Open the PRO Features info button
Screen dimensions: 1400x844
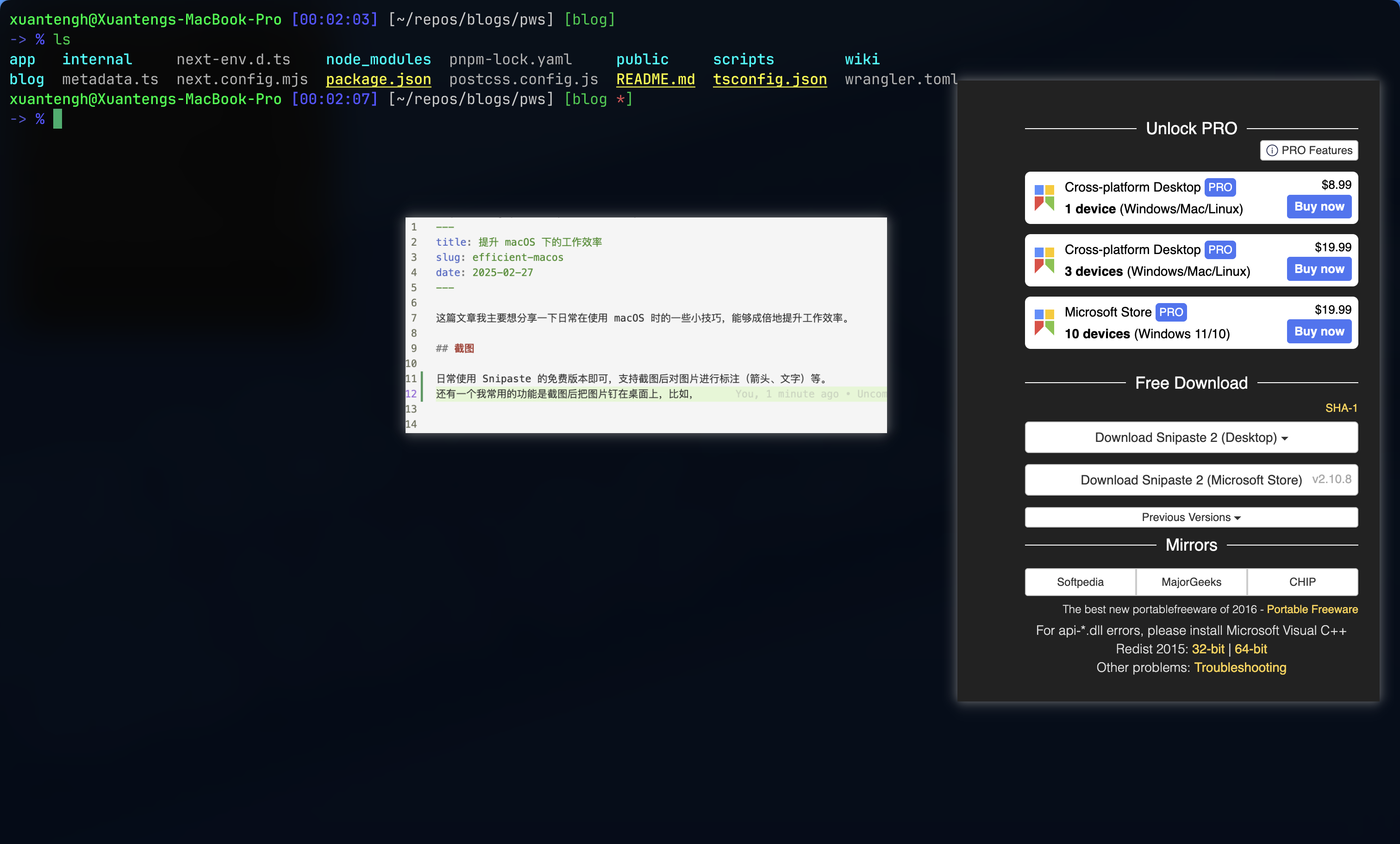click(1308, 150)
